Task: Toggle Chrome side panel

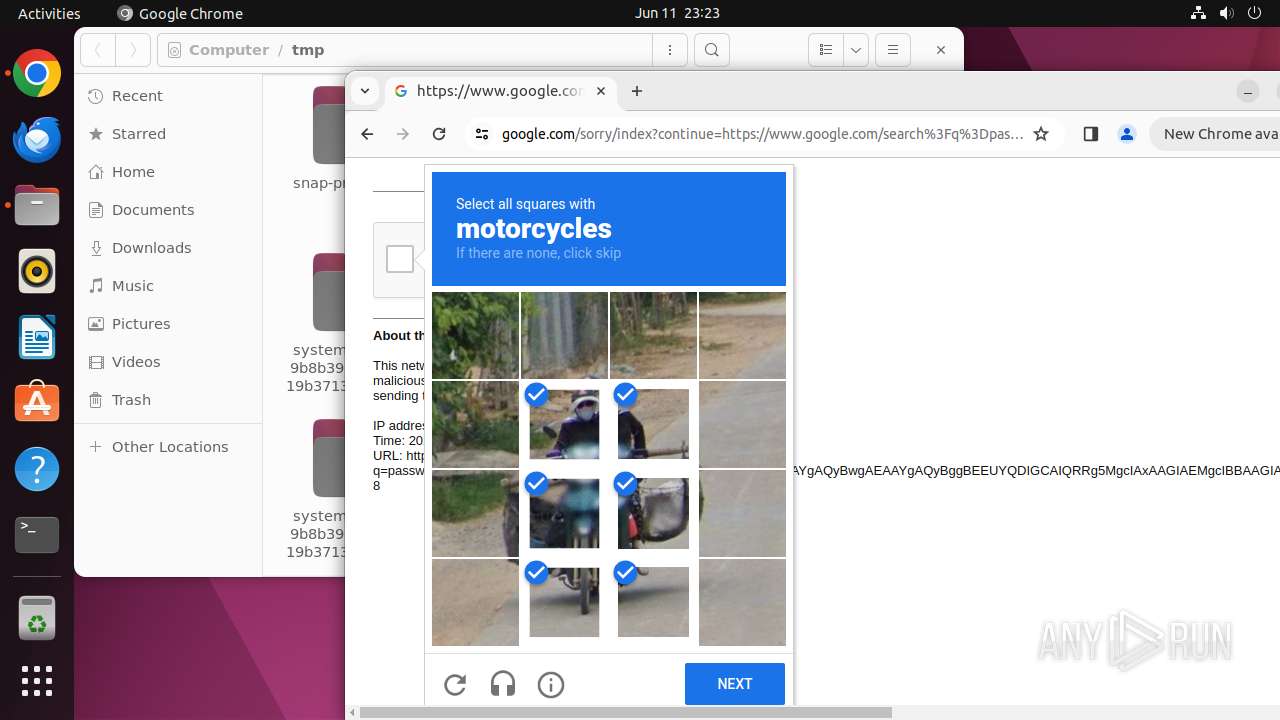Action: point(1090,134)
